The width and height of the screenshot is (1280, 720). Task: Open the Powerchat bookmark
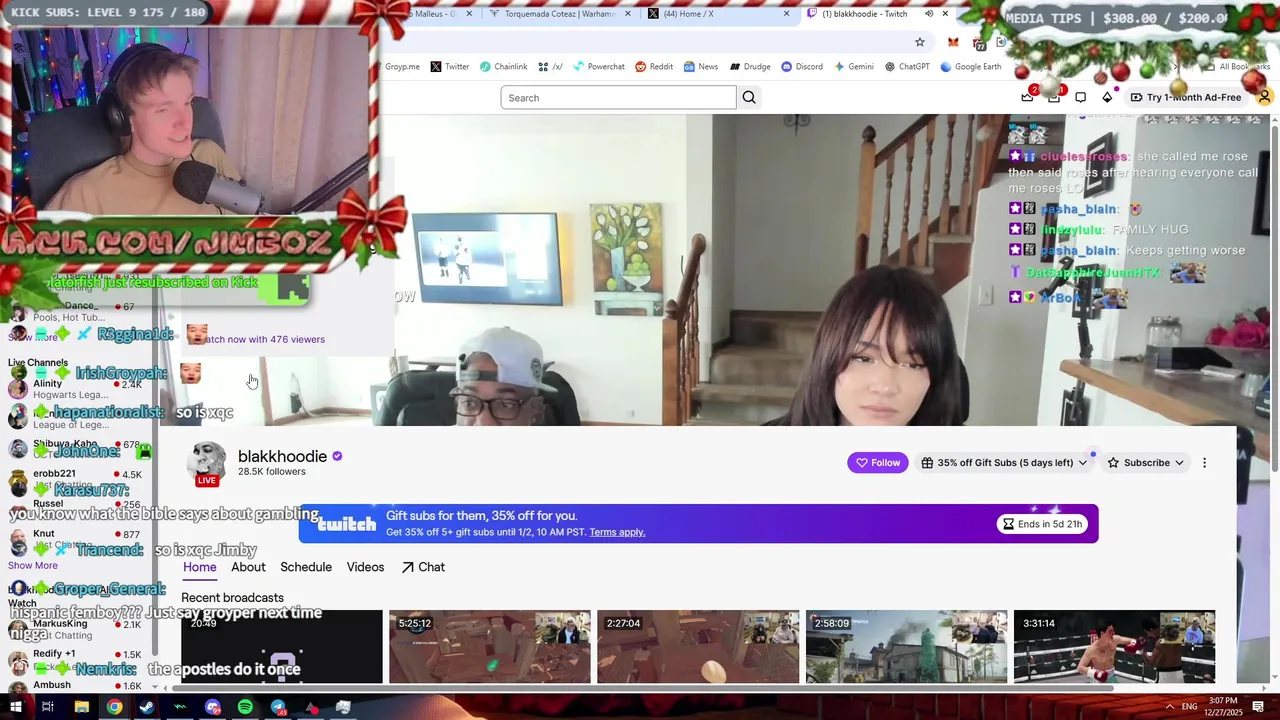click(x=598, y=67)
